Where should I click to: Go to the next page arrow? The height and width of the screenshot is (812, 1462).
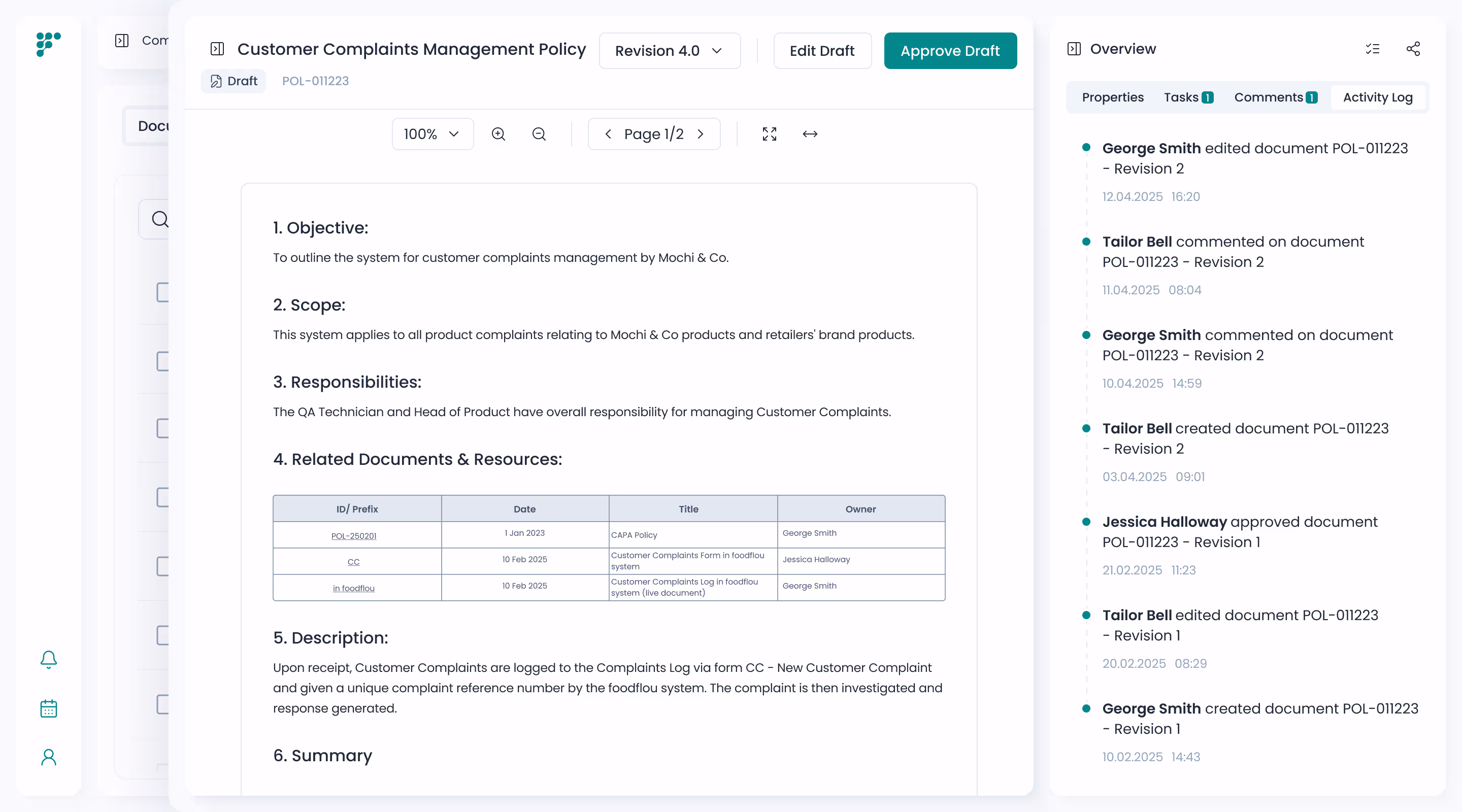[701, 134]
